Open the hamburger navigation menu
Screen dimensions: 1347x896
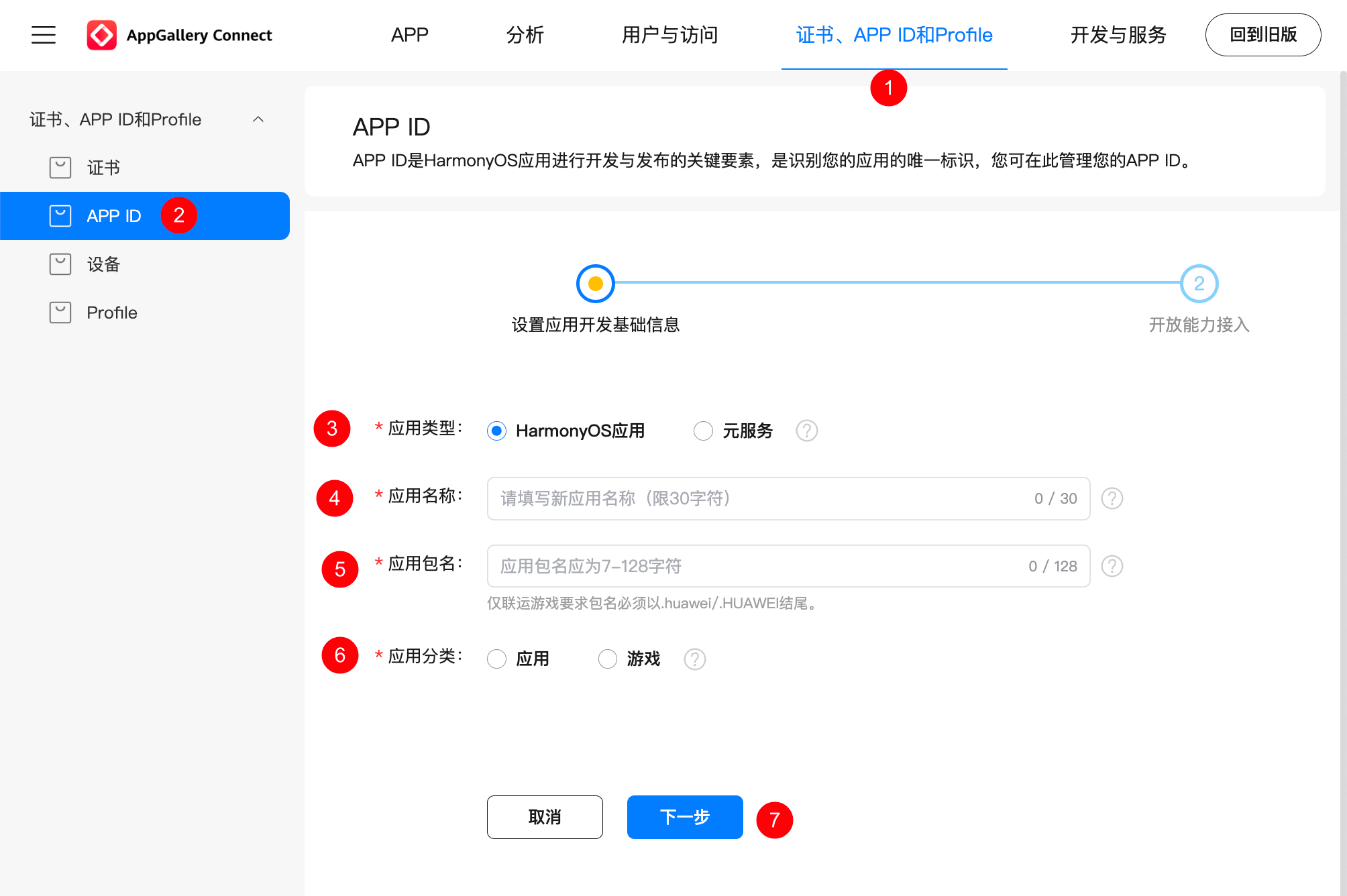43,35
